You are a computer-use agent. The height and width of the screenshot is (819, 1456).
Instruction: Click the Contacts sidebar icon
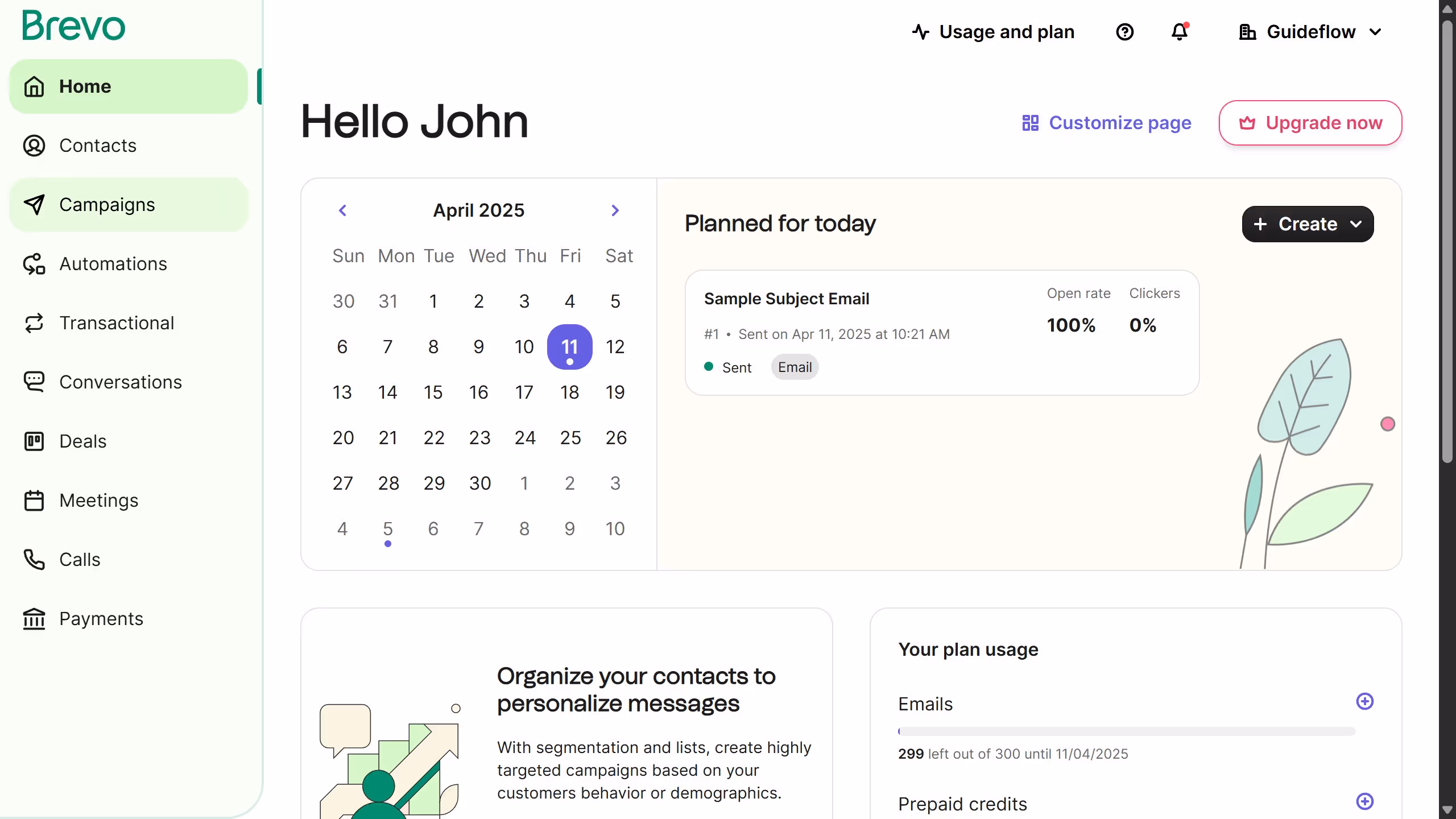[x=34, y=146]
